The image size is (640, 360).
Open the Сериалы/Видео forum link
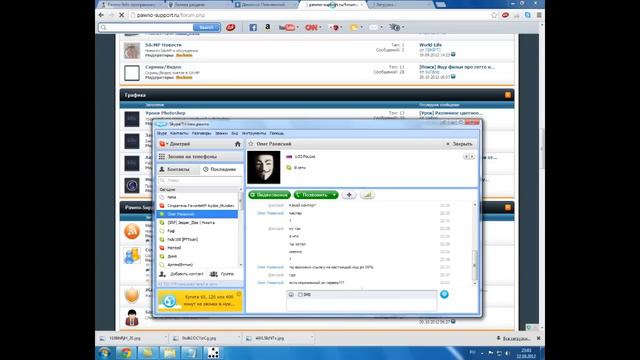click(163, 67)
